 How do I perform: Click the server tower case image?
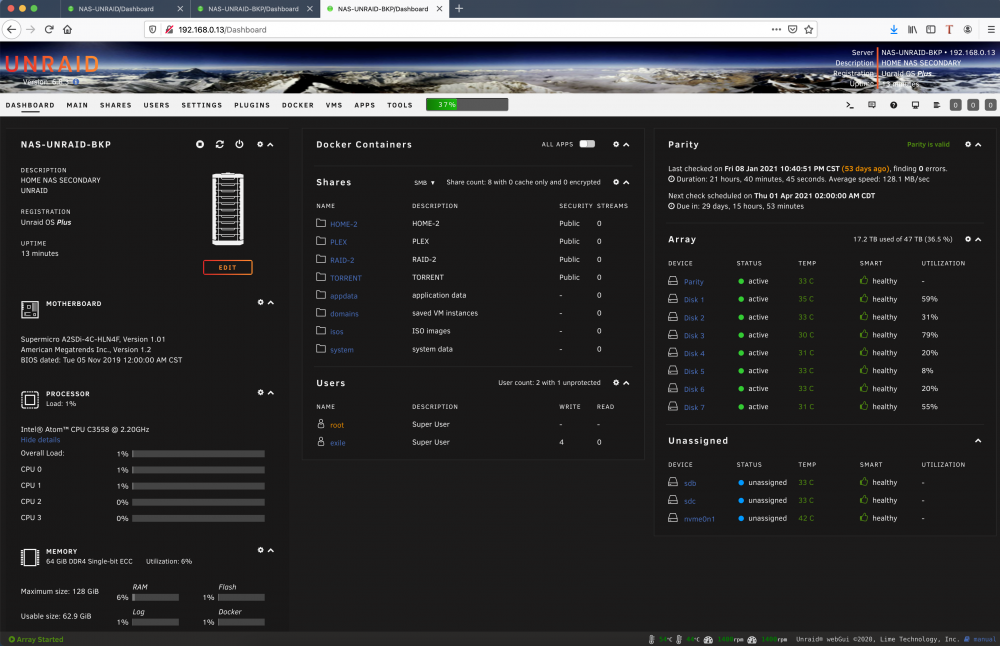click(228, 209)
